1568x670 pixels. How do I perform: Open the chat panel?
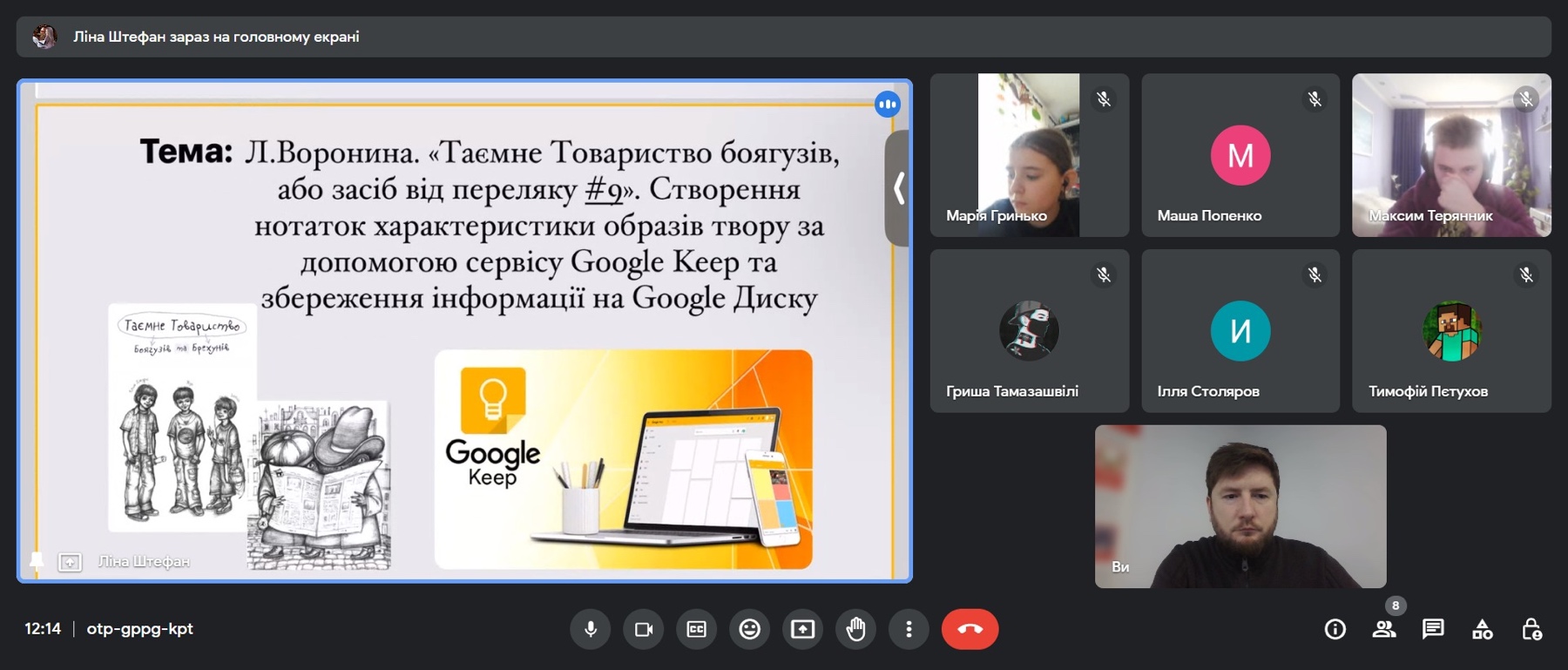point(1433,629)
